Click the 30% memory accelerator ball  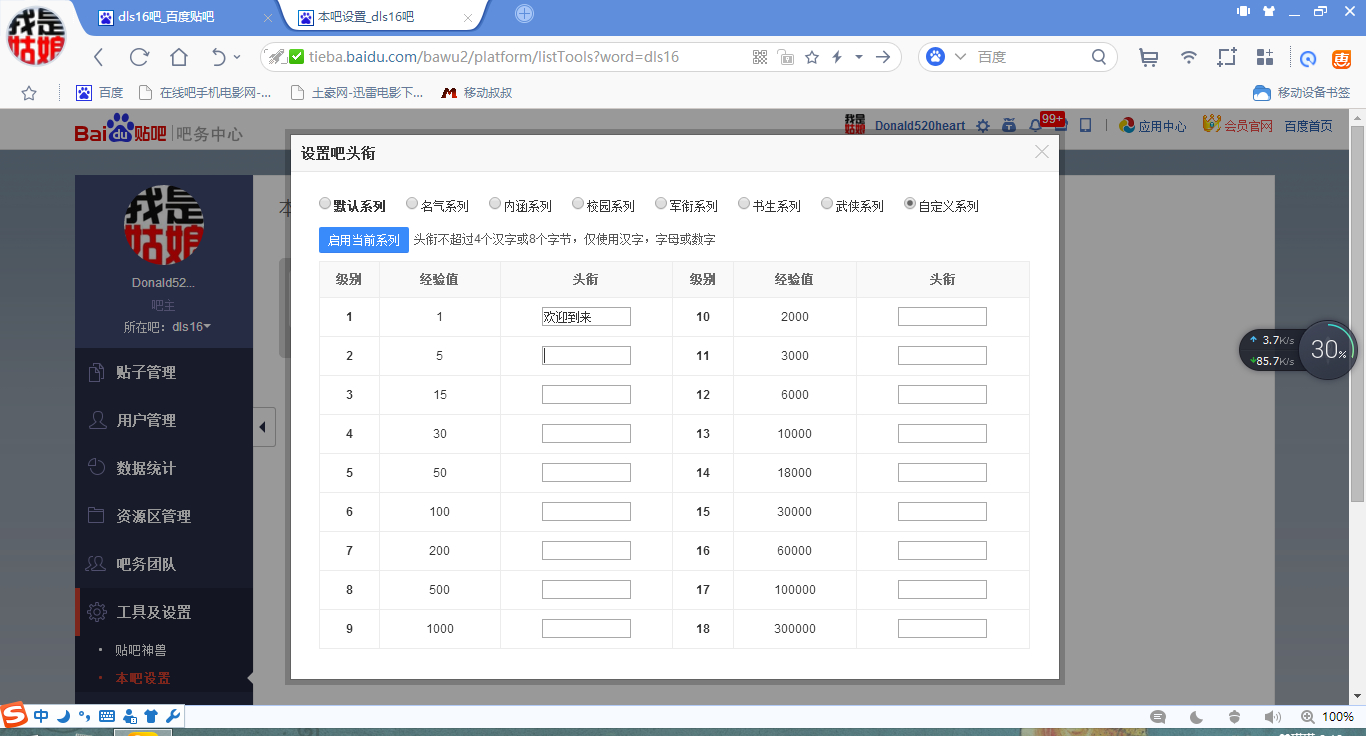pos(1328,349)
